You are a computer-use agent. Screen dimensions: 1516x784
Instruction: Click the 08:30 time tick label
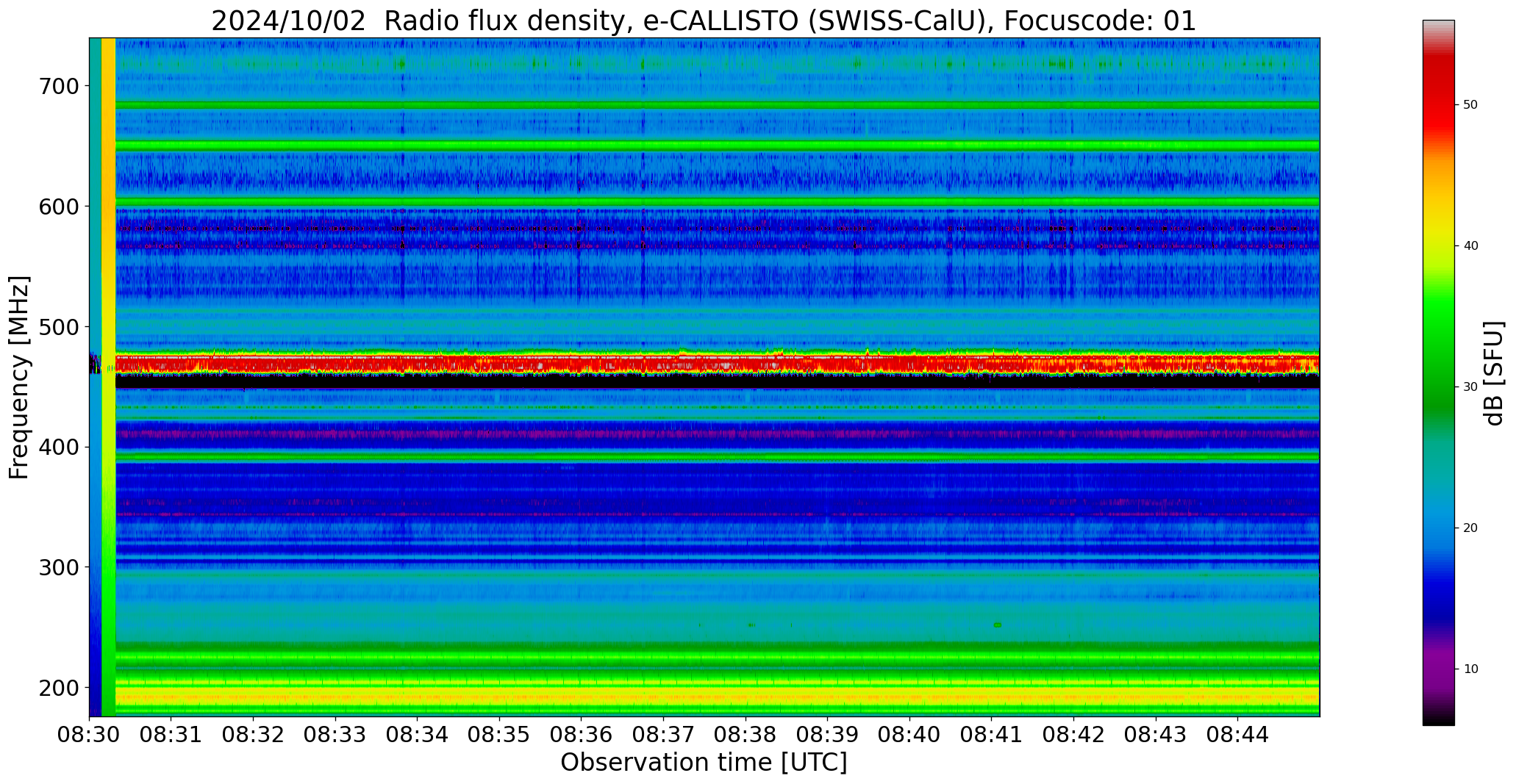(89, 735)
